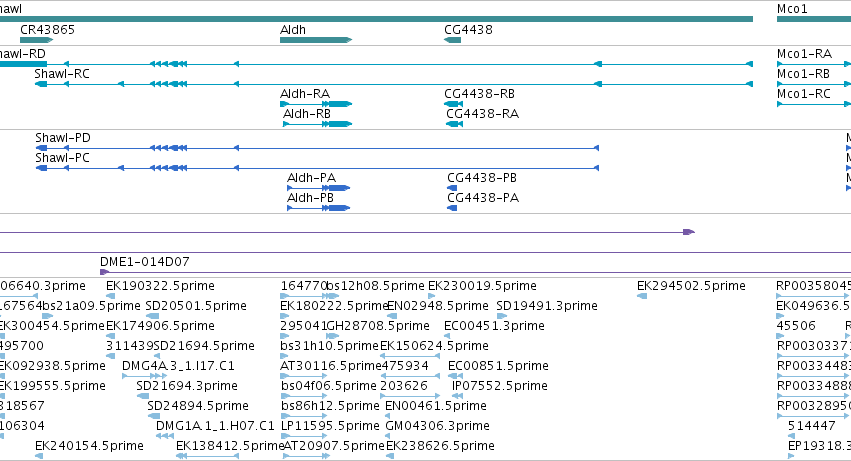Select protein Aldh-PB
Viewport: 851px width, 461px height.
pos(310,198)
